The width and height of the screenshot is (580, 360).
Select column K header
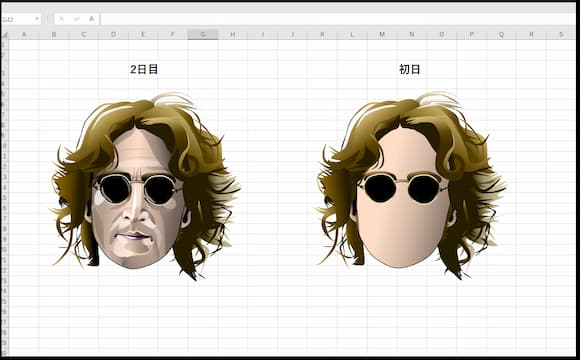pos(322,35)
